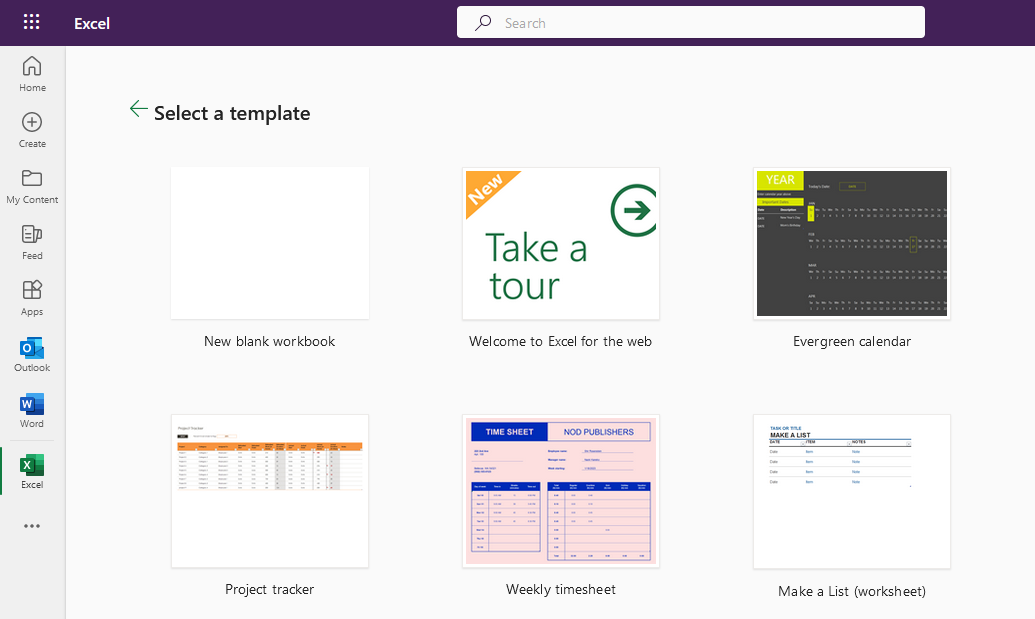Click the Excel title in header

point(92,23)
